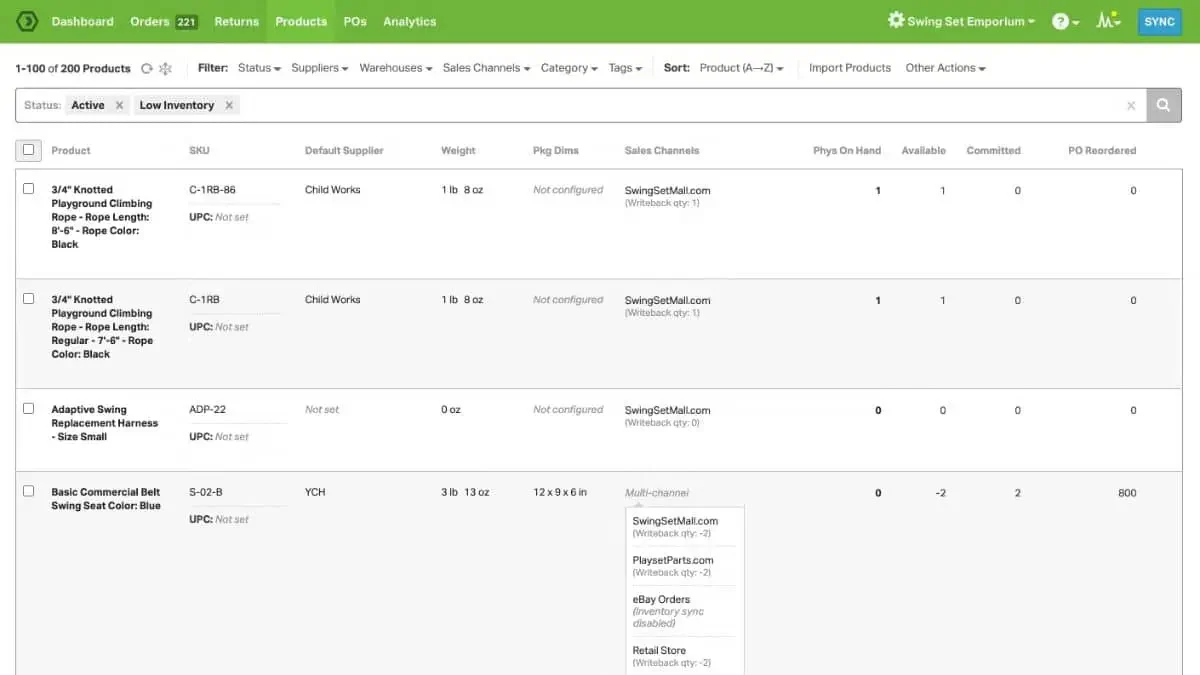Screen dimensions: 1200x675
Task: Open the Status filter dropdown
Action: click(259, 68)
